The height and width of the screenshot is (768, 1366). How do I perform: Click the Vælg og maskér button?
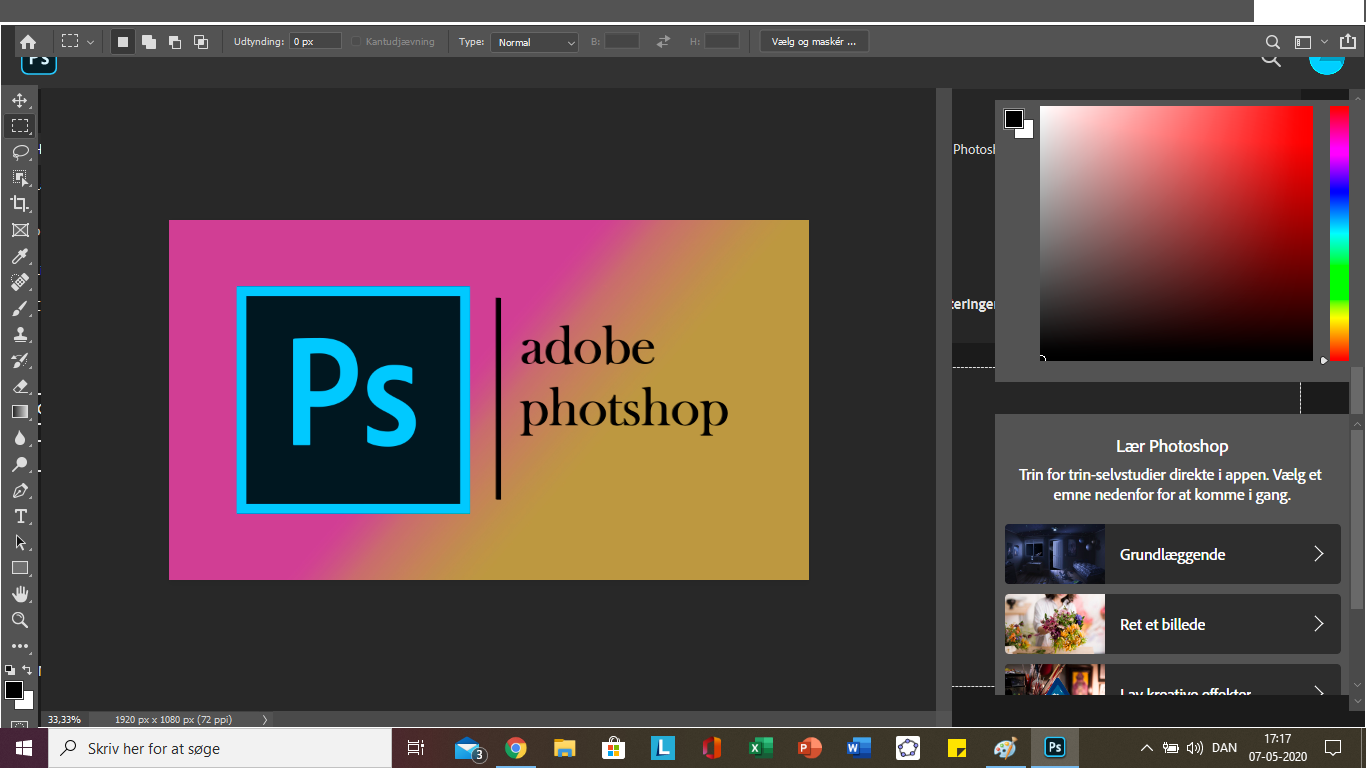(814, 41)
